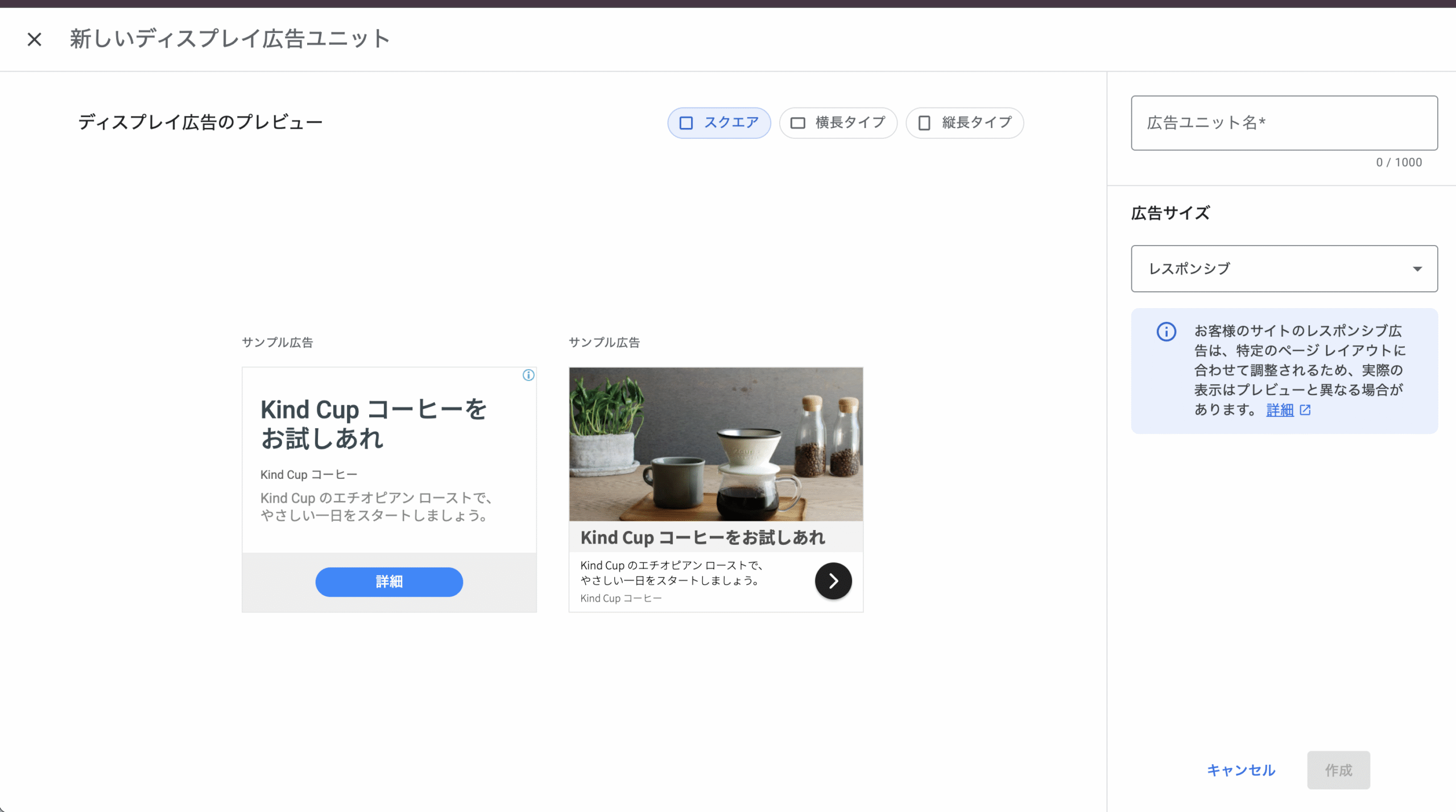1456x812 pixels.
Task: Click the AdChoices info icon on sample ad
Action: coord(528,375)
